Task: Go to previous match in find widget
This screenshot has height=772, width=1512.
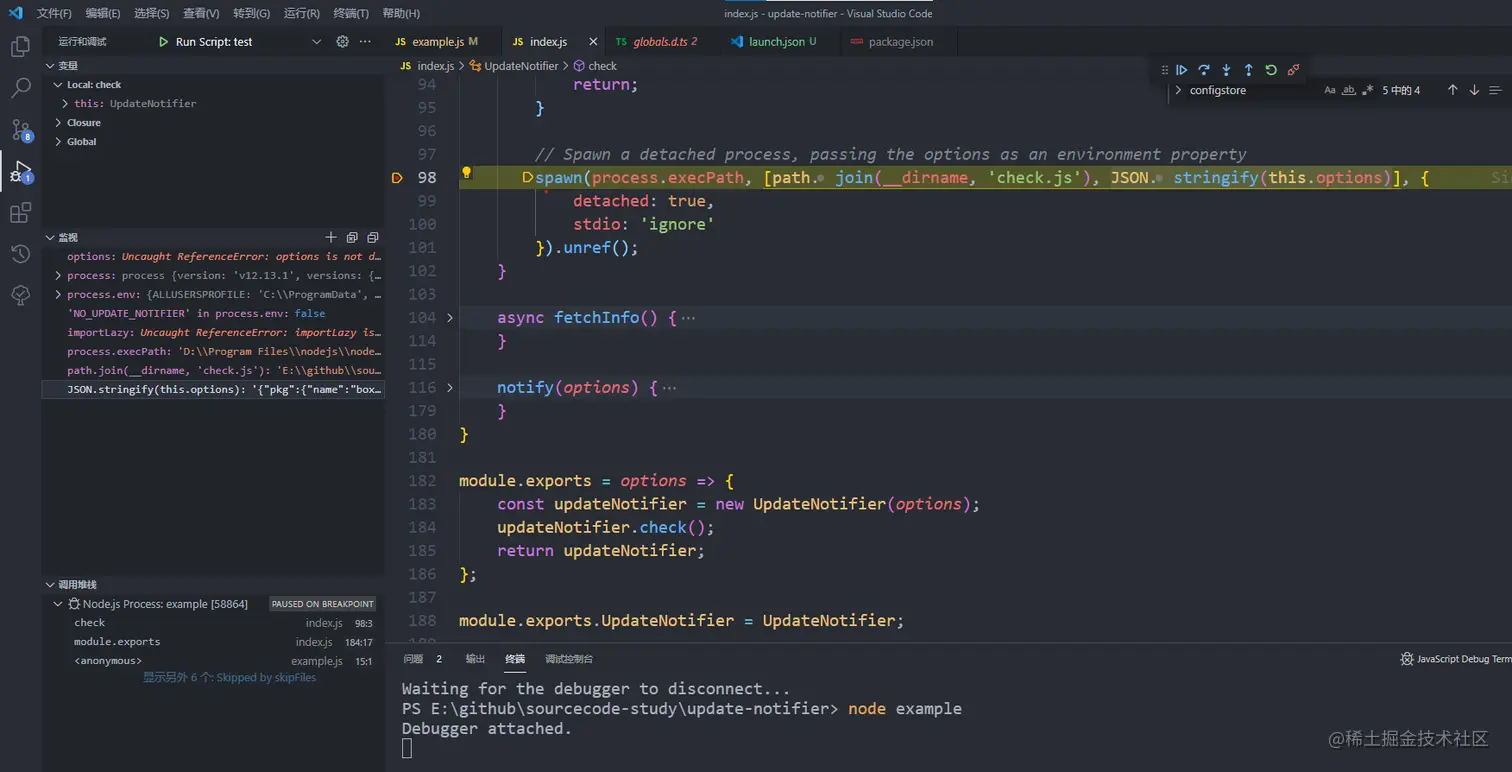Action: [x=1452, y=90]
